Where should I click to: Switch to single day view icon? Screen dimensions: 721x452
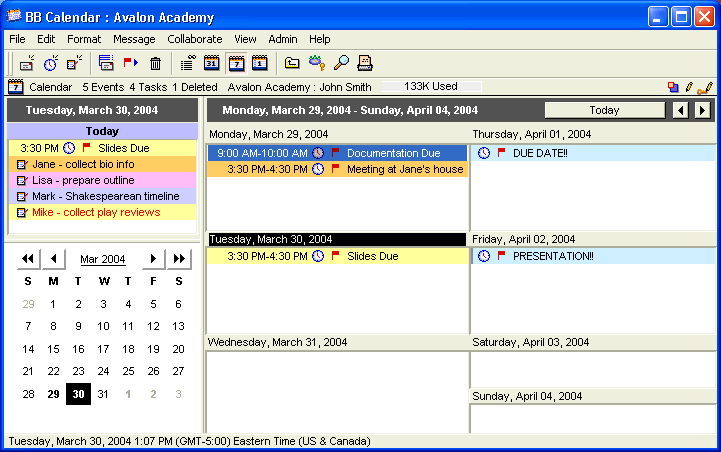[x=260, y=63]
